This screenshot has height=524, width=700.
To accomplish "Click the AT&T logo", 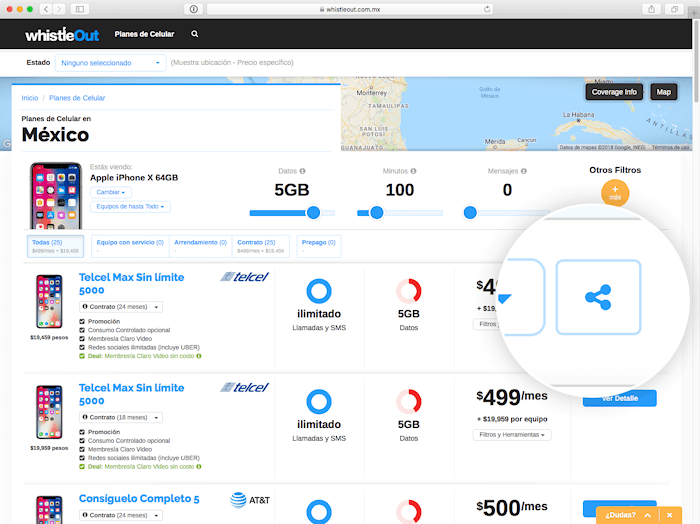I will pyautogui.click(x=250, y=500).
